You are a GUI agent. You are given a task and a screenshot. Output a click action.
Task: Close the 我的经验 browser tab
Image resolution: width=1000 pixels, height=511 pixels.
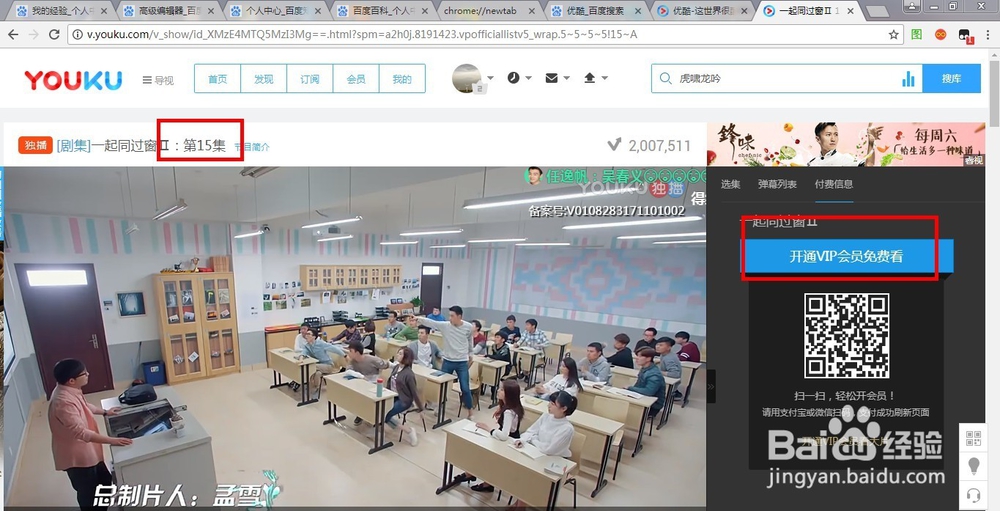(104, 11)
